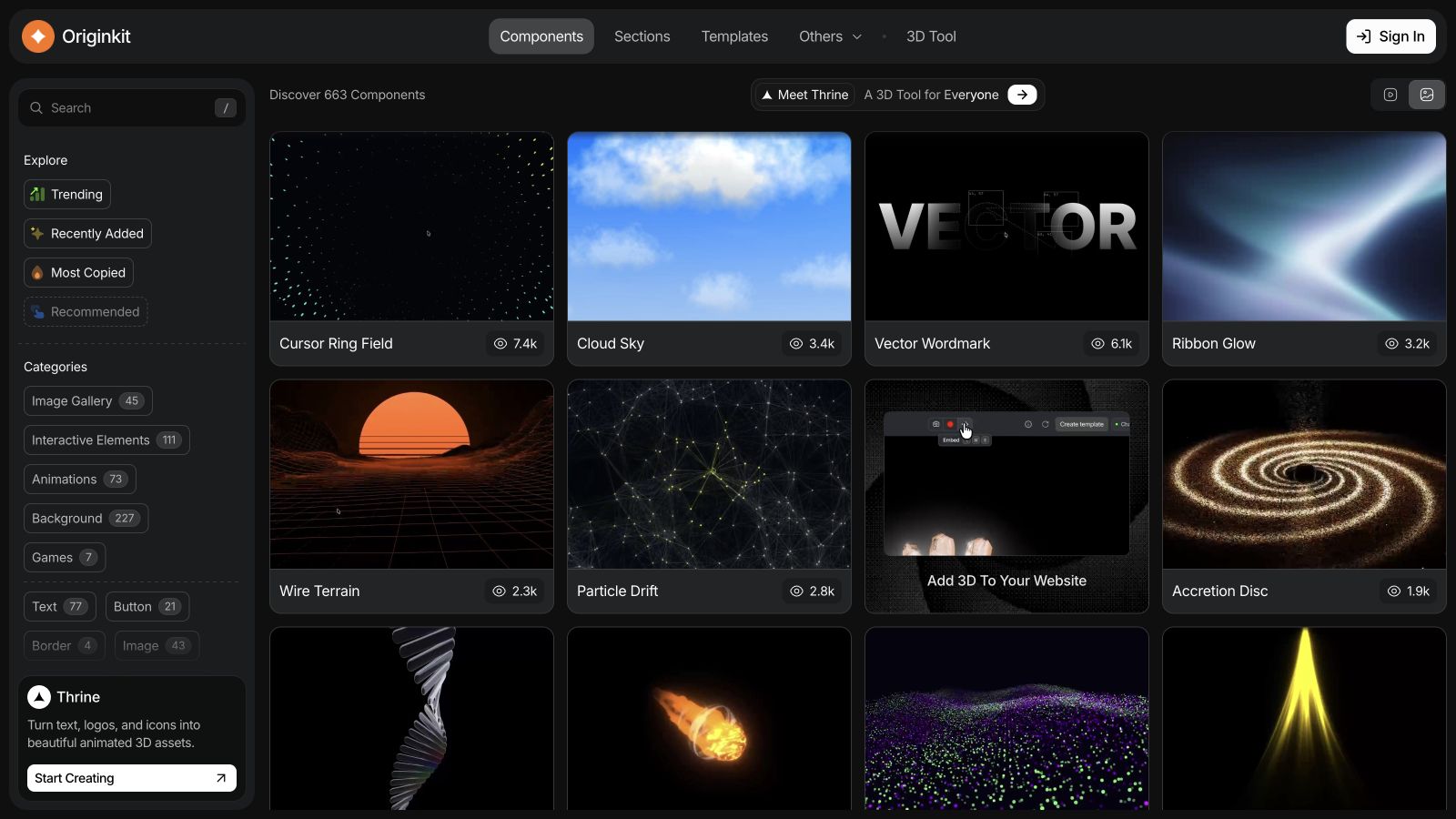Image resolution: width=1456 pixels, height=819 pixels.
Task: Click the Start Creating button
Action: [x=132, y=778]
